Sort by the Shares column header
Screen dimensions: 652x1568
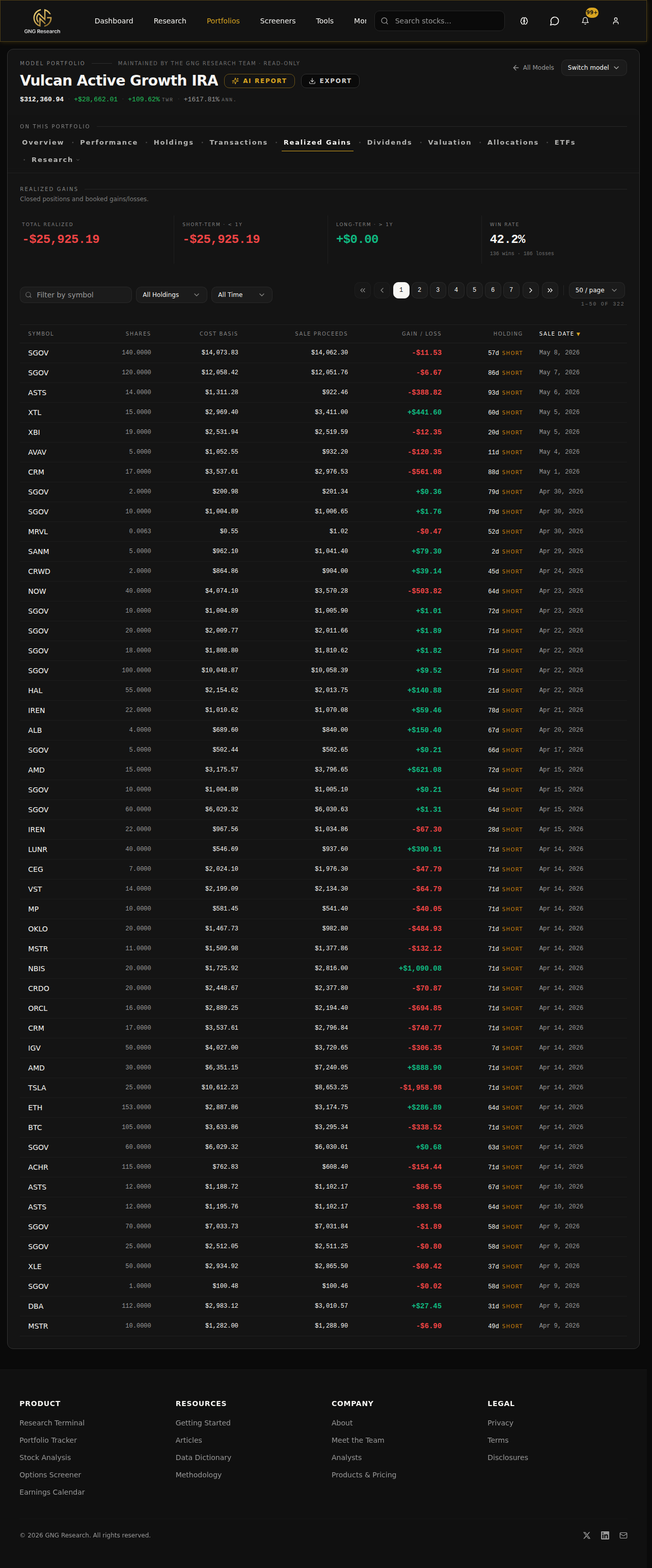(x=138, y=334)
